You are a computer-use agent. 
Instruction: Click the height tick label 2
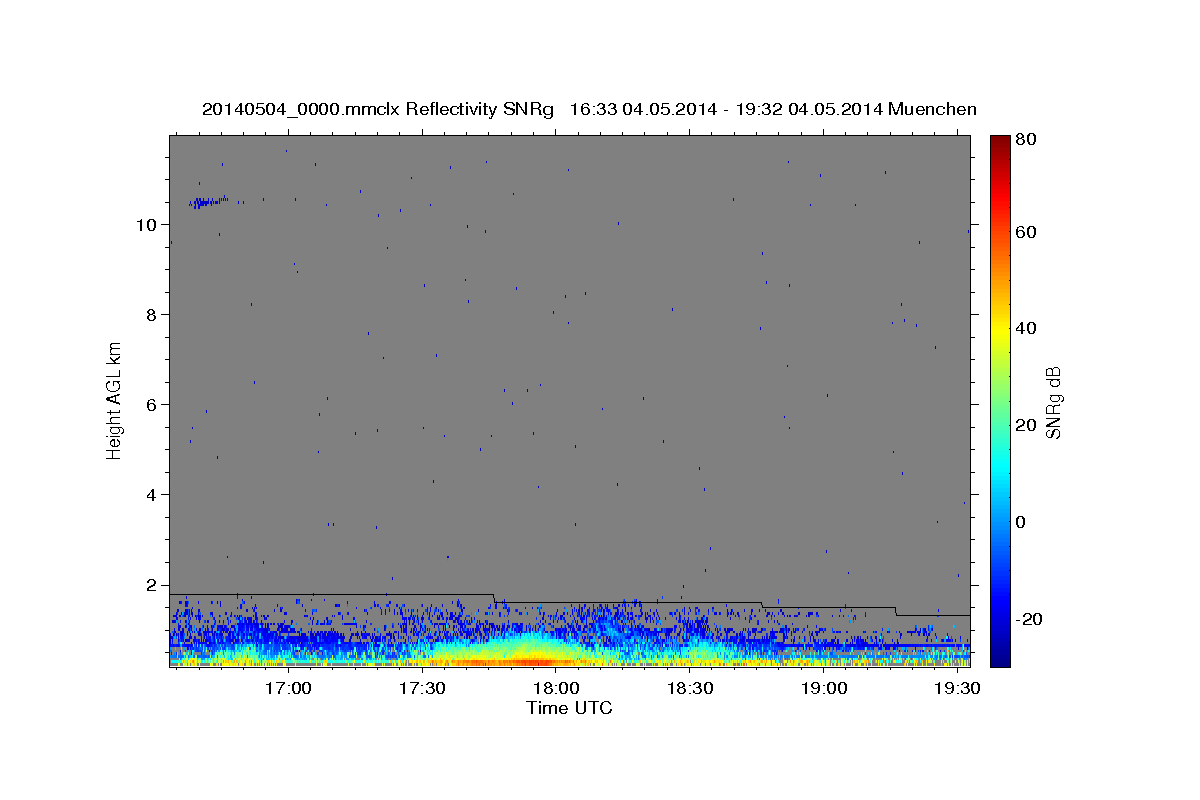151,585
